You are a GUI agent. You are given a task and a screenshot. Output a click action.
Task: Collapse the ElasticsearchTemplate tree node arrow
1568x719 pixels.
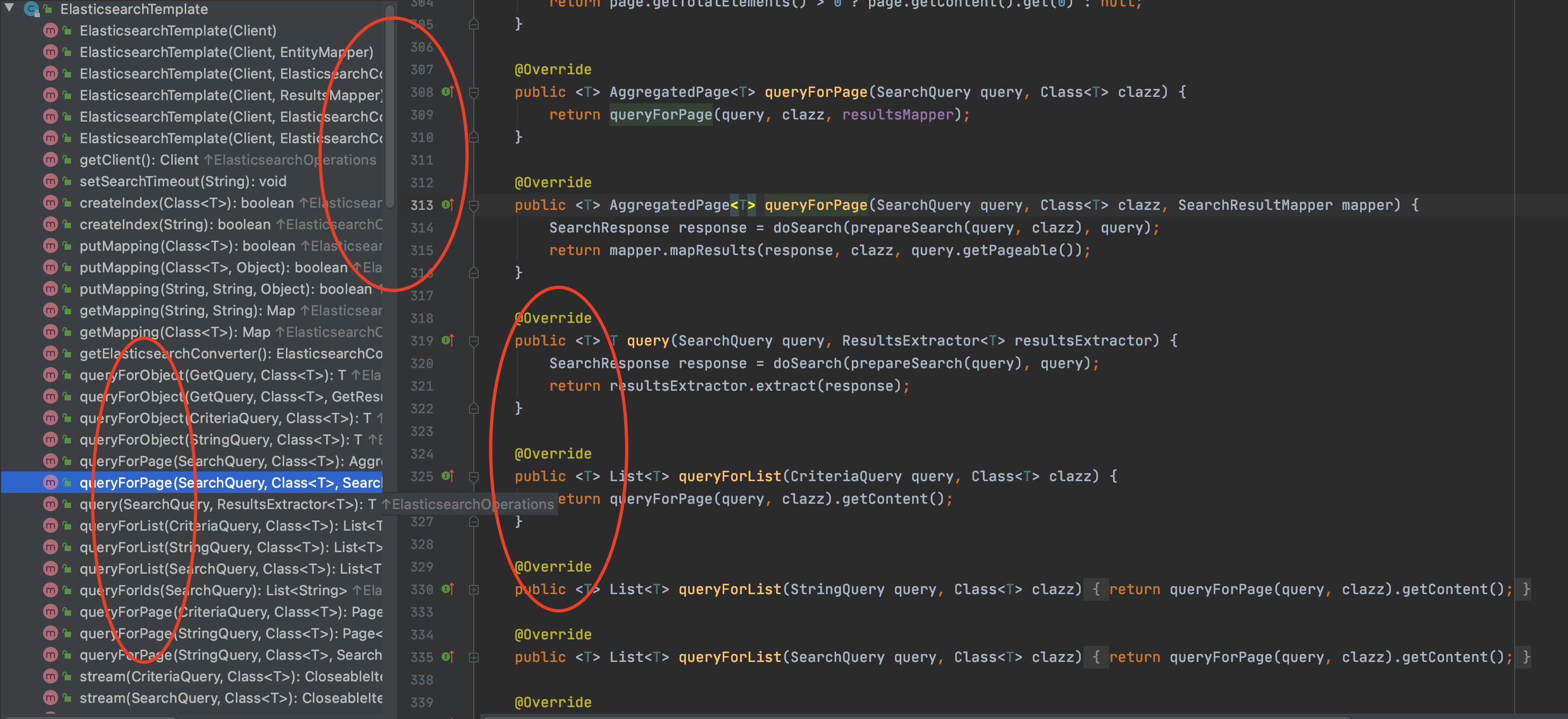(x=9, y=8)
